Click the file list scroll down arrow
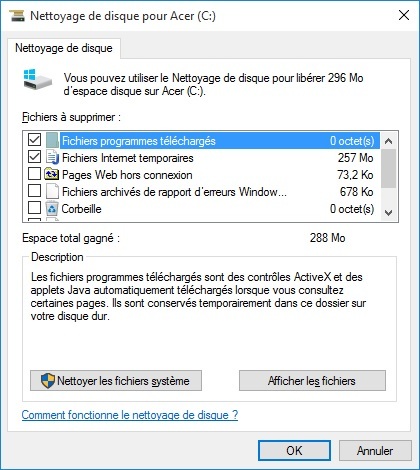420x470 pixels. (x=388, y=212)
